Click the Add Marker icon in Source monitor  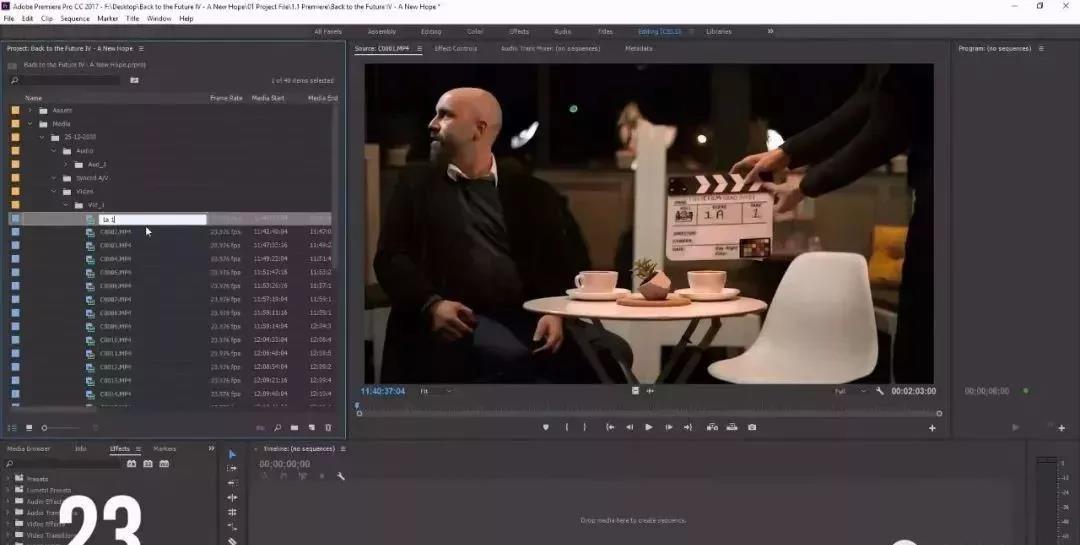pyautogui.click(x=545, y=427)
